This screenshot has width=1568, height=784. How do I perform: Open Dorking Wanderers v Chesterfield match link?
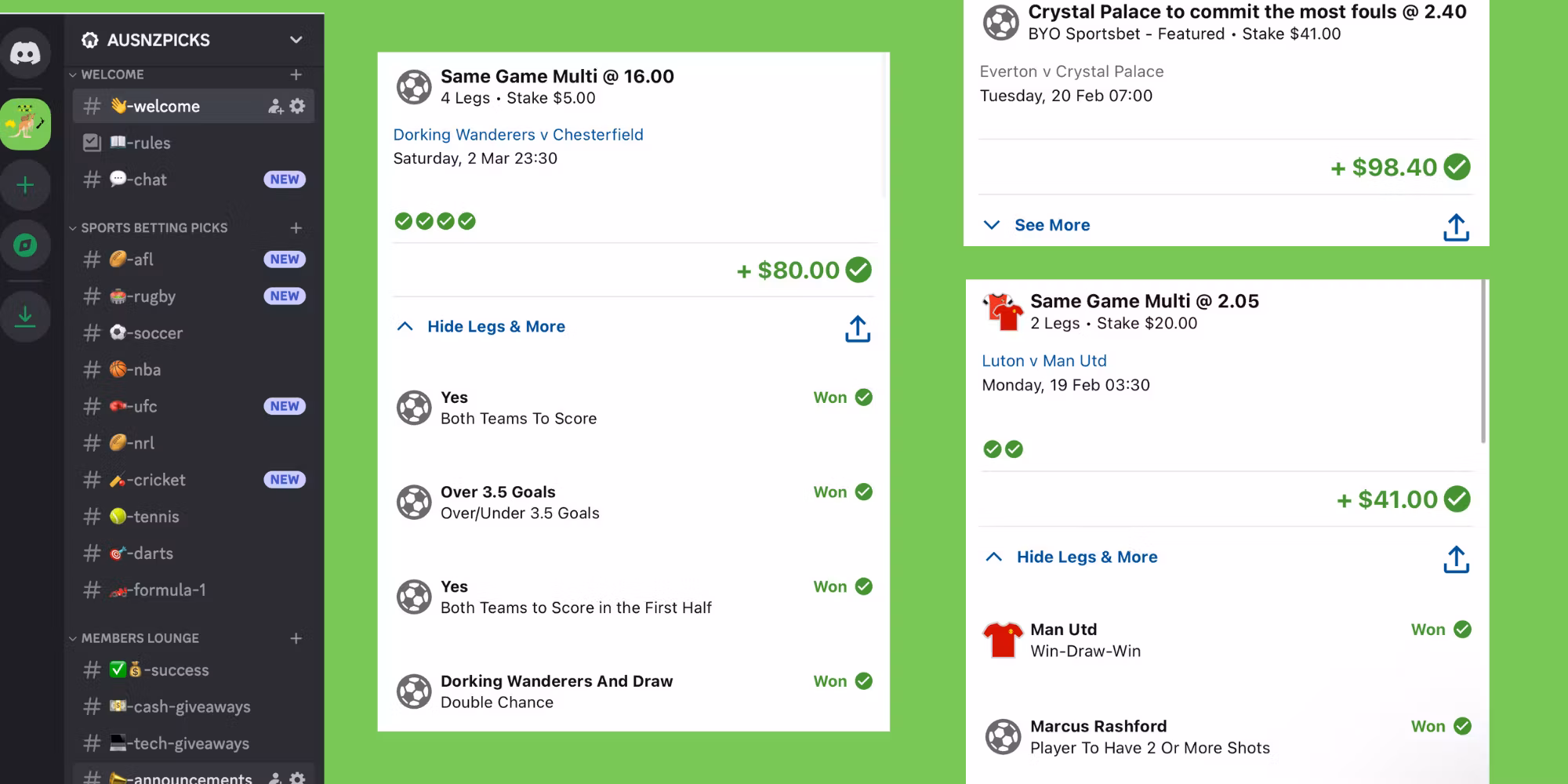[x=517, y=135]
